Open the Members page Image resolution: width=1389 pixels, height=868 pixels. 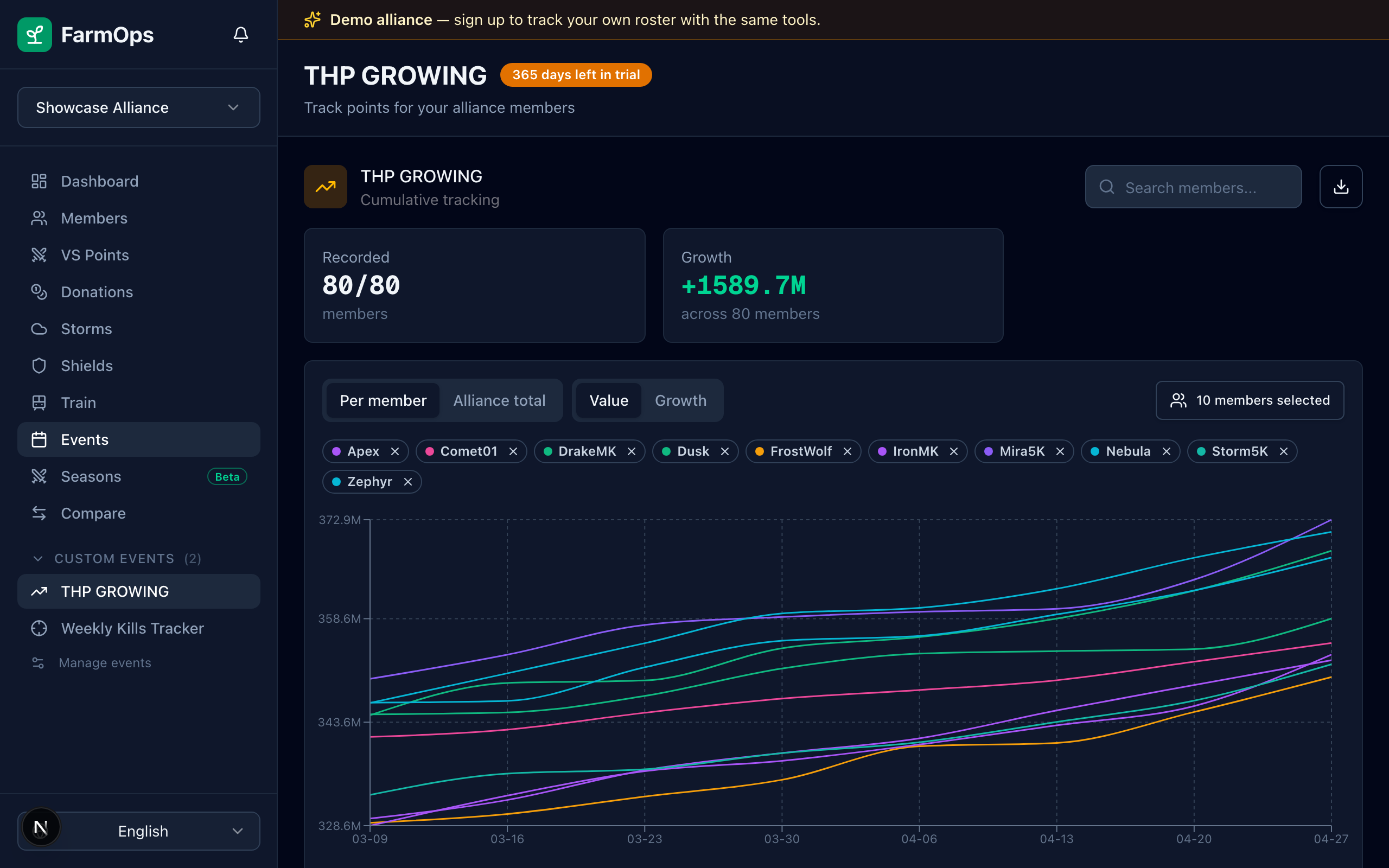(x=139, y=218)
